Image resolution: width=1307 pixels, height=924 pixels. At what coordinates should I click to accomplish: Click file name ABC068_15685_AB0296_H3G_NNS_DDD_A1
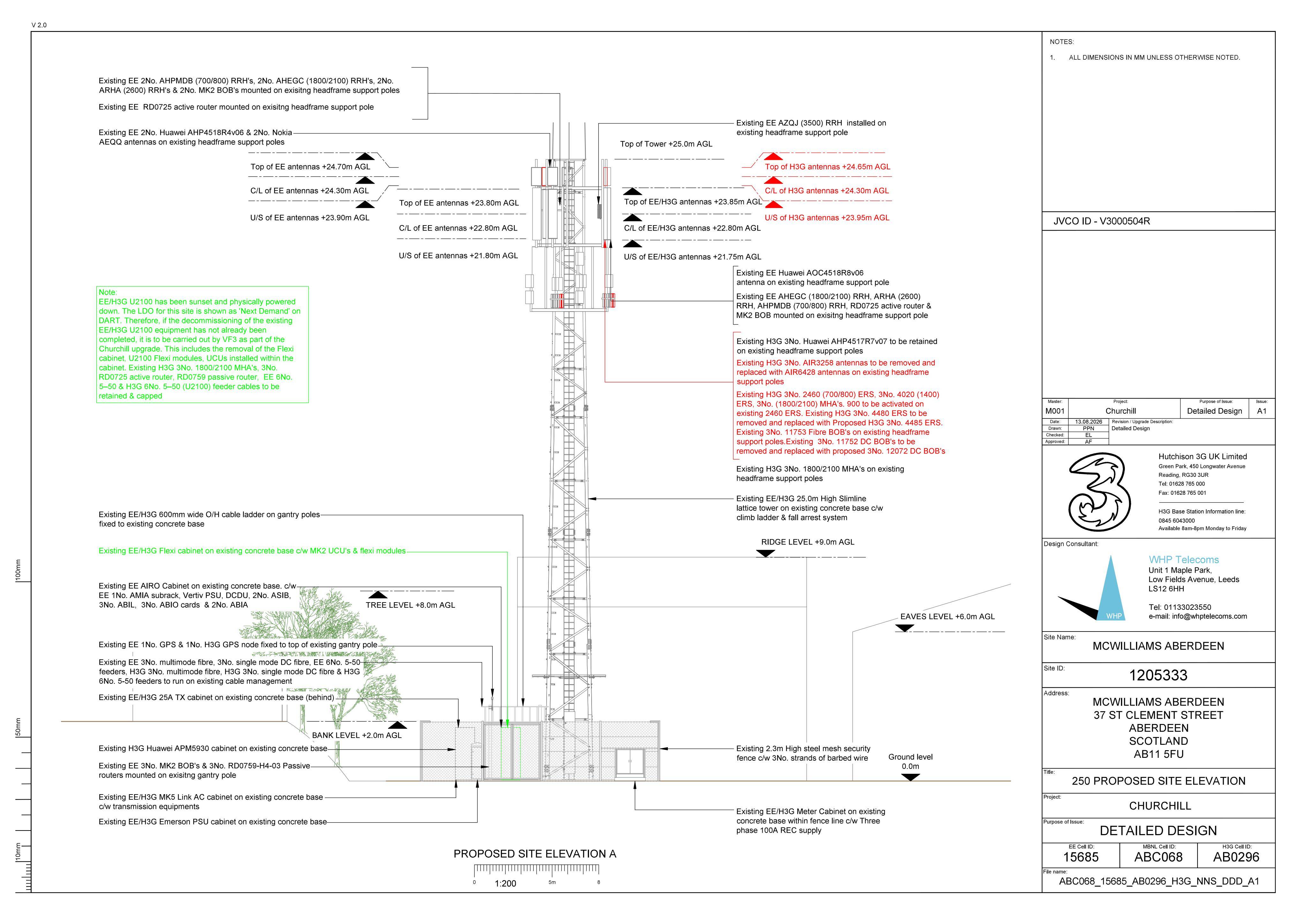(x=1158, y=882)
